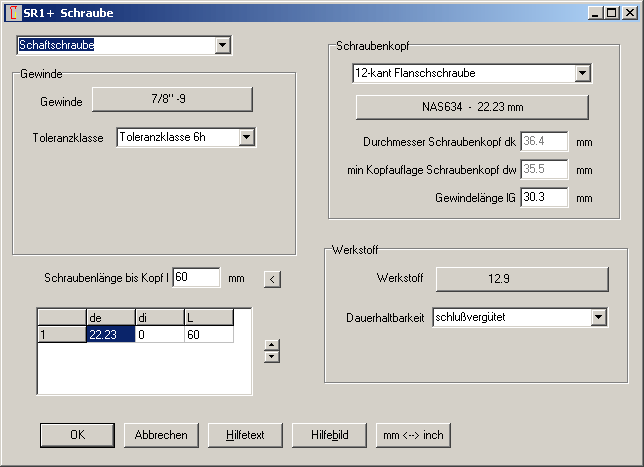Expand the Toleranzklasse 6h dropdown
This screenshot has height=467, width=644.
[247, 137]
